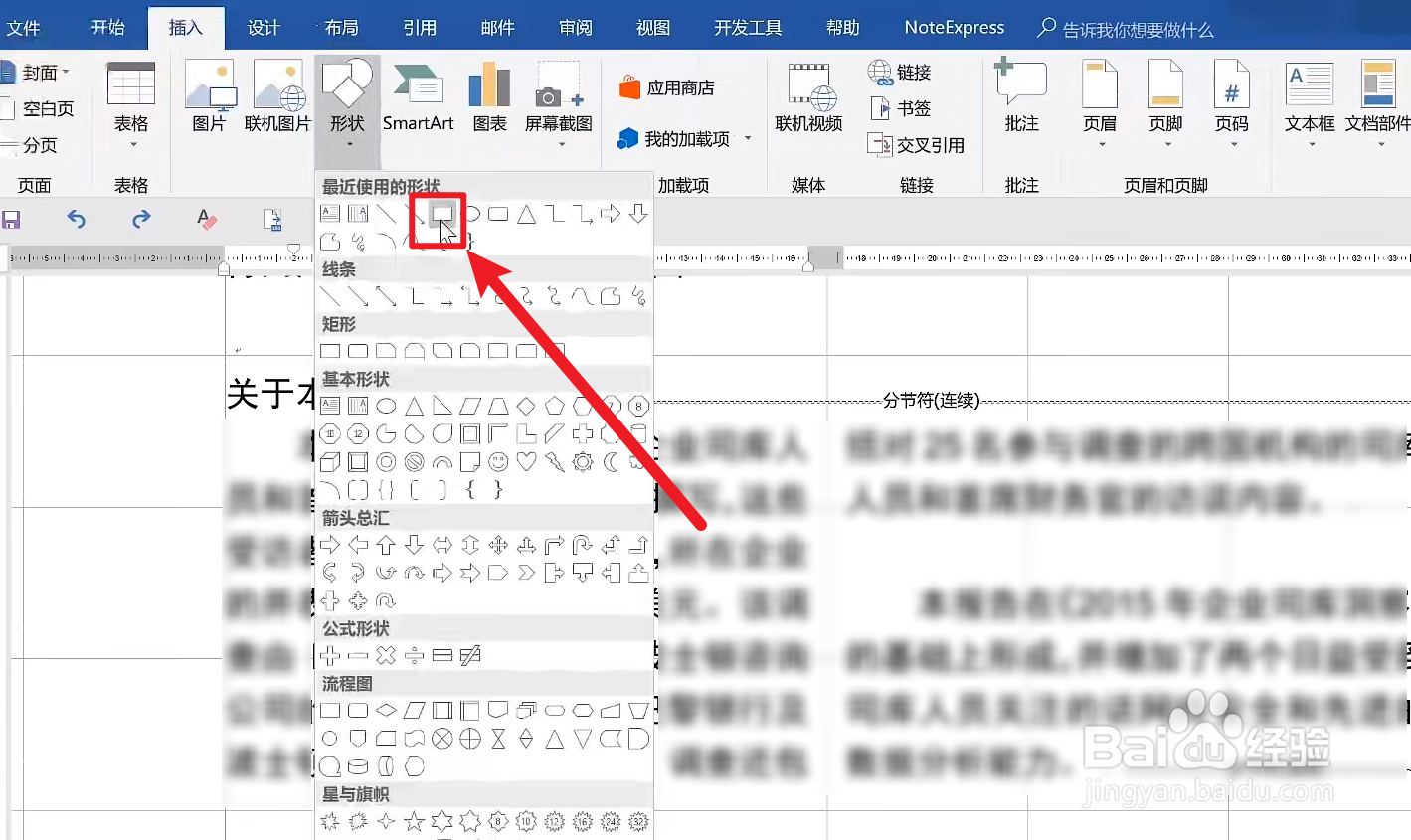The image size is (1411, 840).
Task: Pick the rounded rectangle in rectangles section
Action: (358, 351)
